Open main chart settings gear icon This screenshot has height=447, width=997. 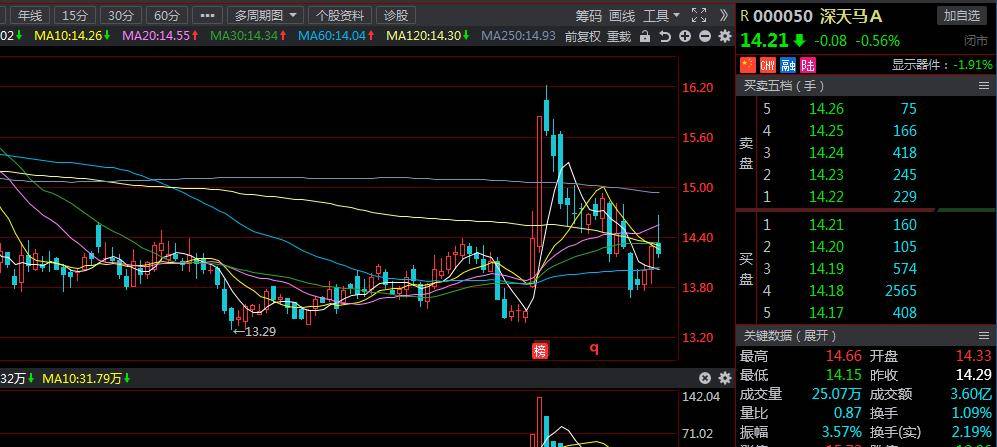coord(724,36)
